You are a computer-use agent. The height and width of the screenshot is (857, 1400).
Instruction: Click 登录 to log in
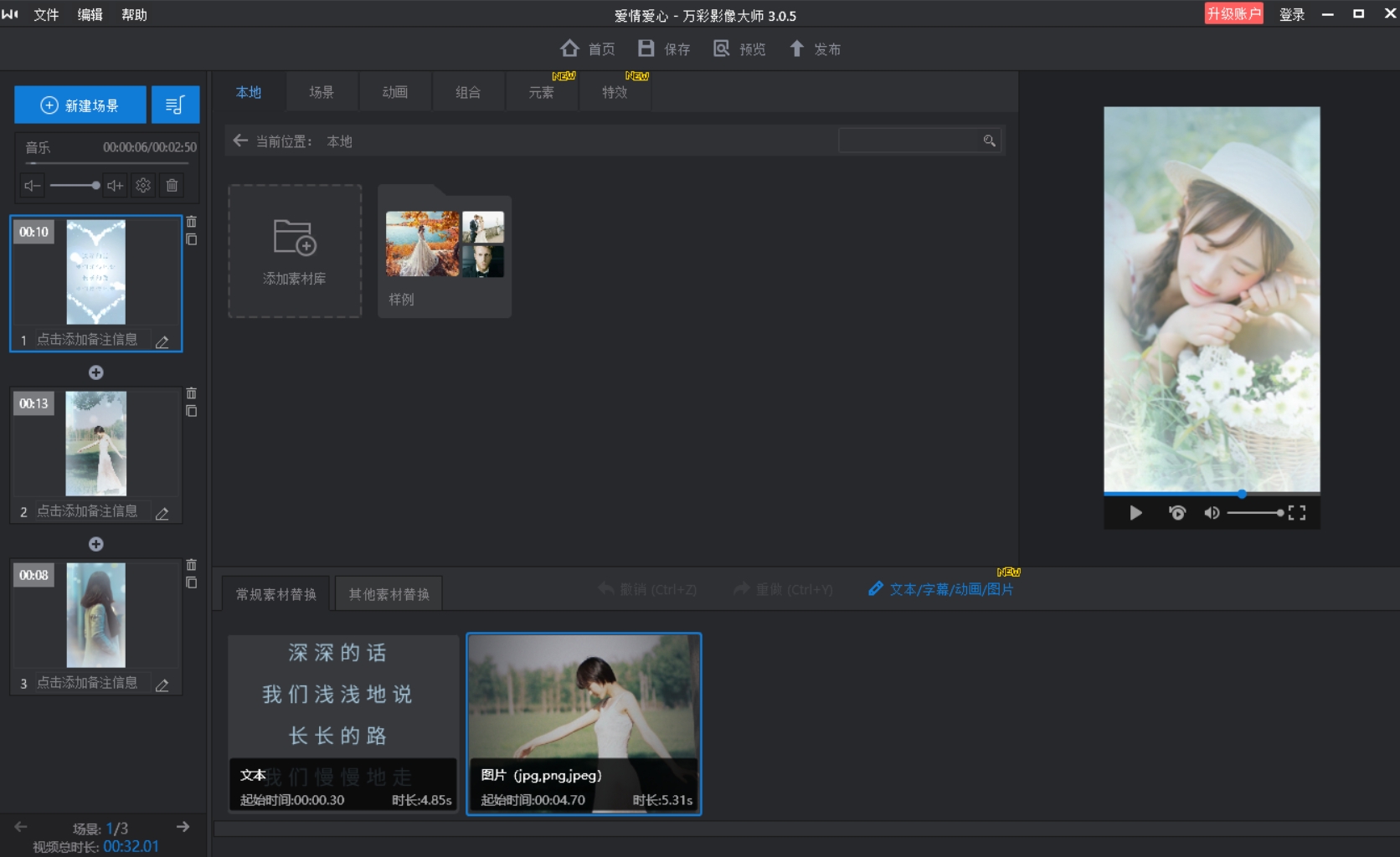pyautogui.click(x=1292, y=14)
